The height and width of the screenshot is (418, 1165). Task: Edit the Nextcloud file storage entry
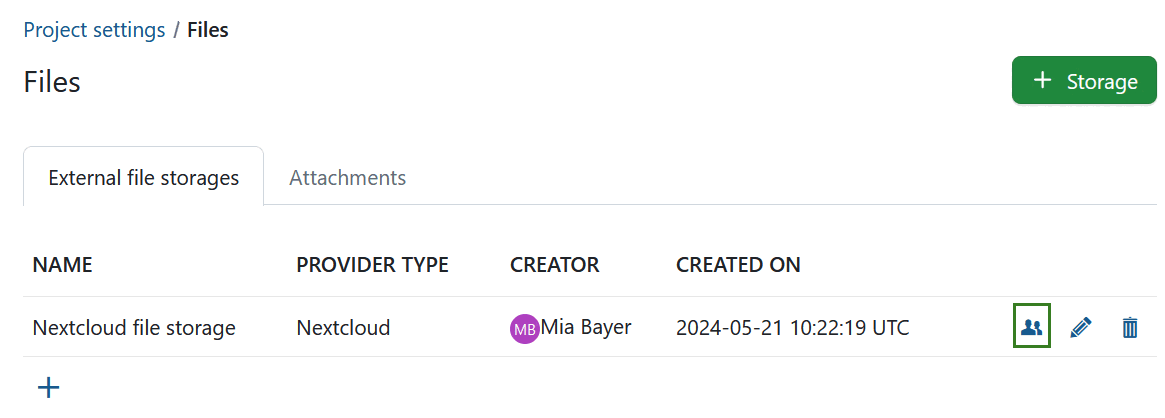1081,327
